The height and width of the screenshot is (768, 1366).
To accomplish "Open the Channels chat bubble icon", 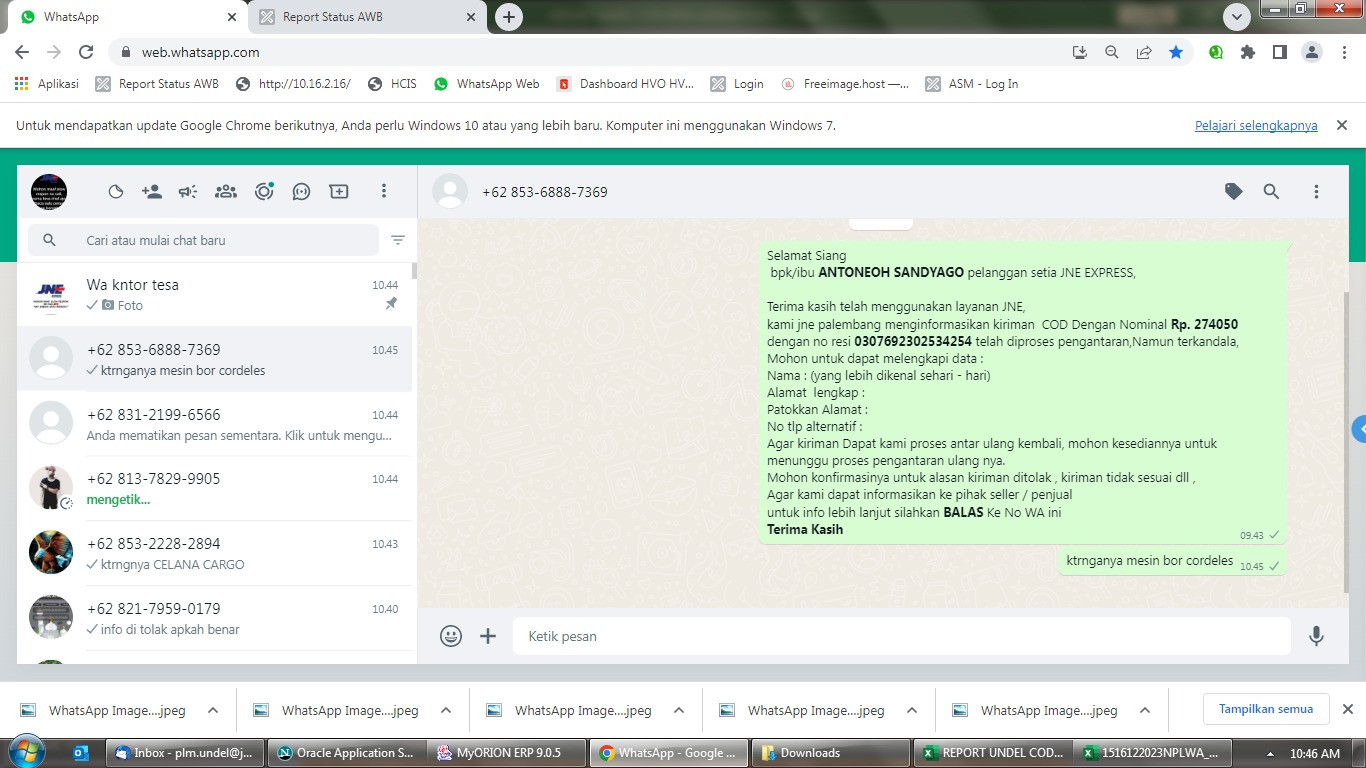I will [301, 192].
